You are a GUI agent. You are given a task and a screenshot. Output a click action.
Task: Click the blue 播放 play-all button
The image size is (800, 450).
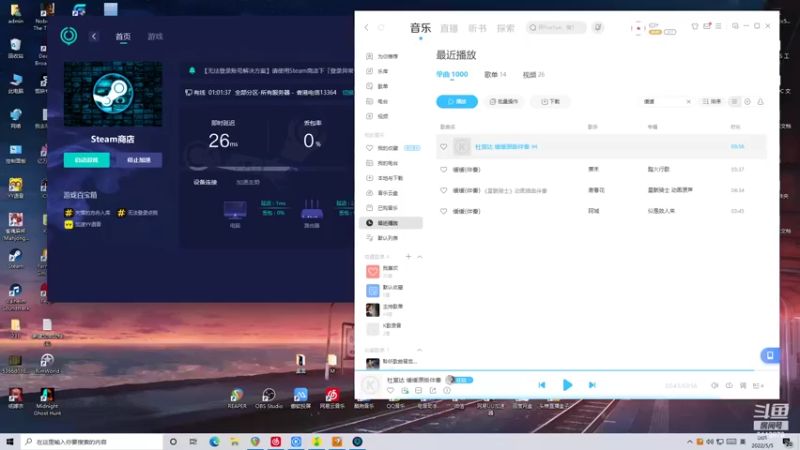pyautogui.click(x=457, y=102)
